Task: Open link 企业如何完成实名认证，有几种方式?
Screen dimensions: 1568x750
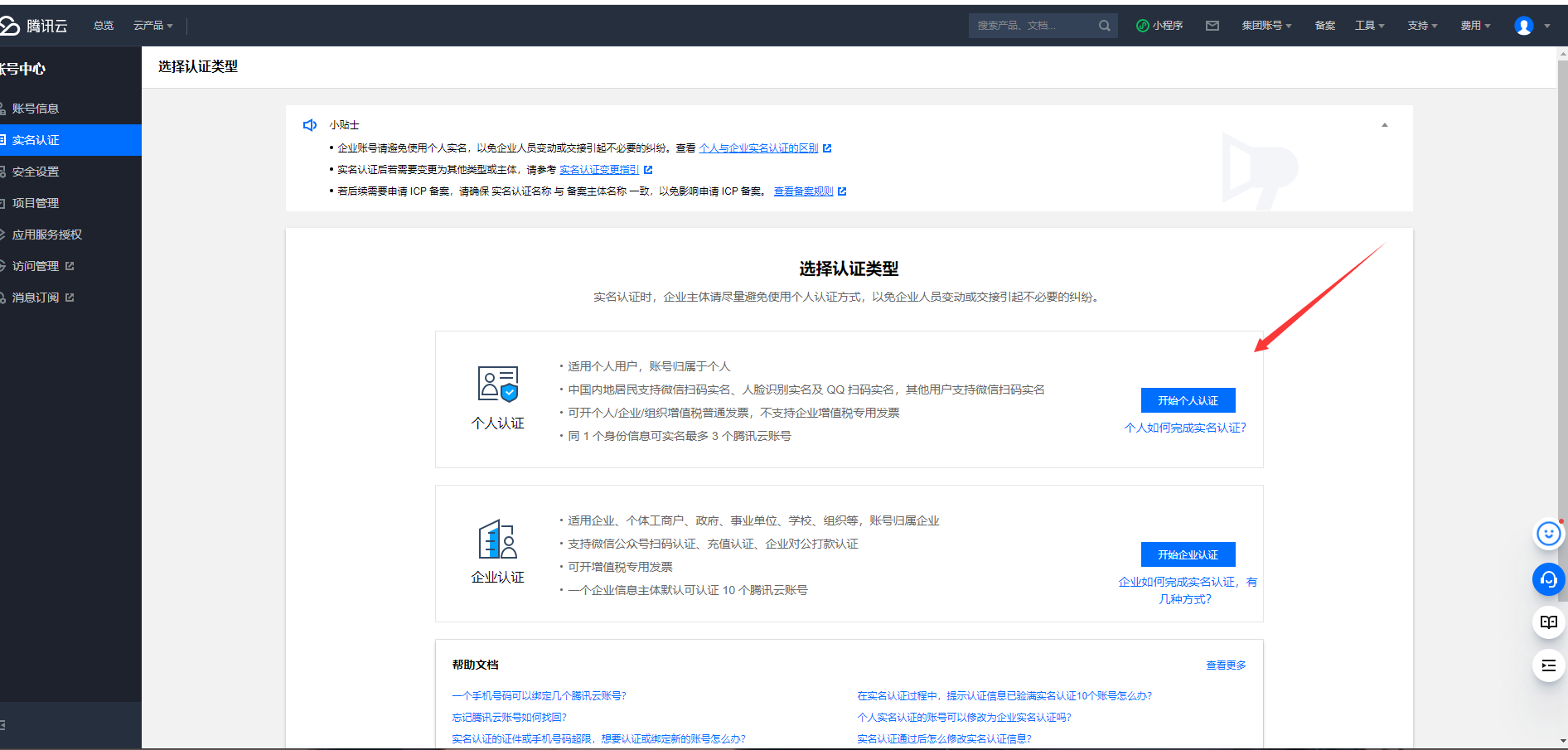Action: point(1187,590)
